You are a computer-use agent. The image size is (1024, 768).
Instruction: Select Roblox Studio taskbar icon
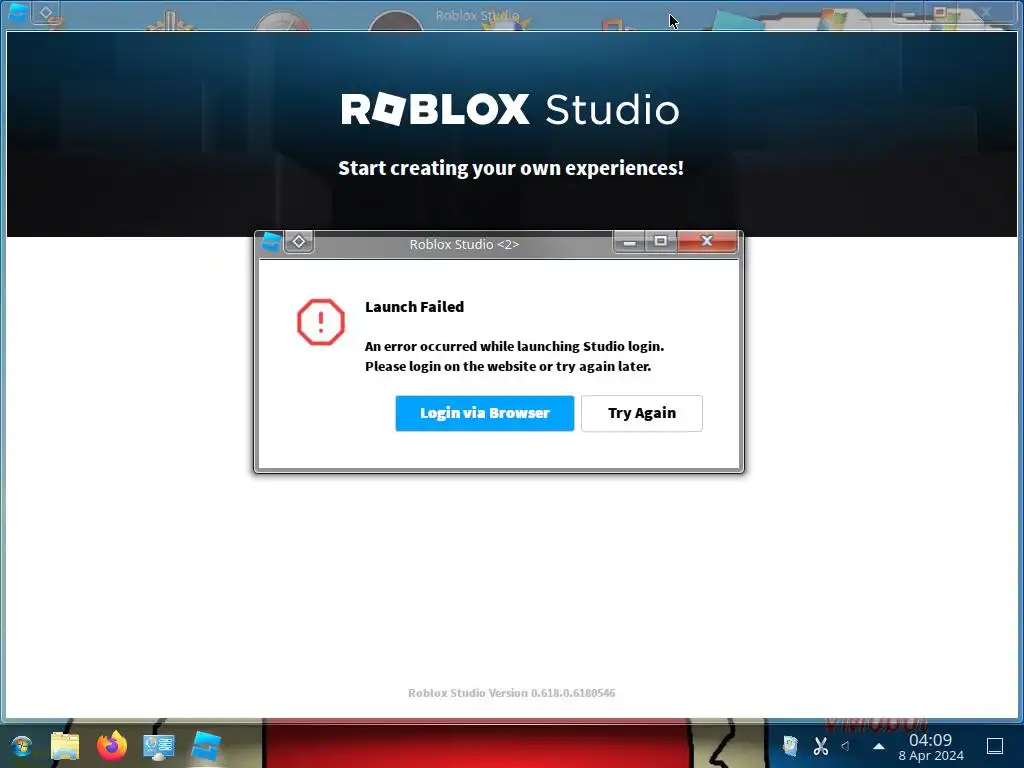click(206, 745)
